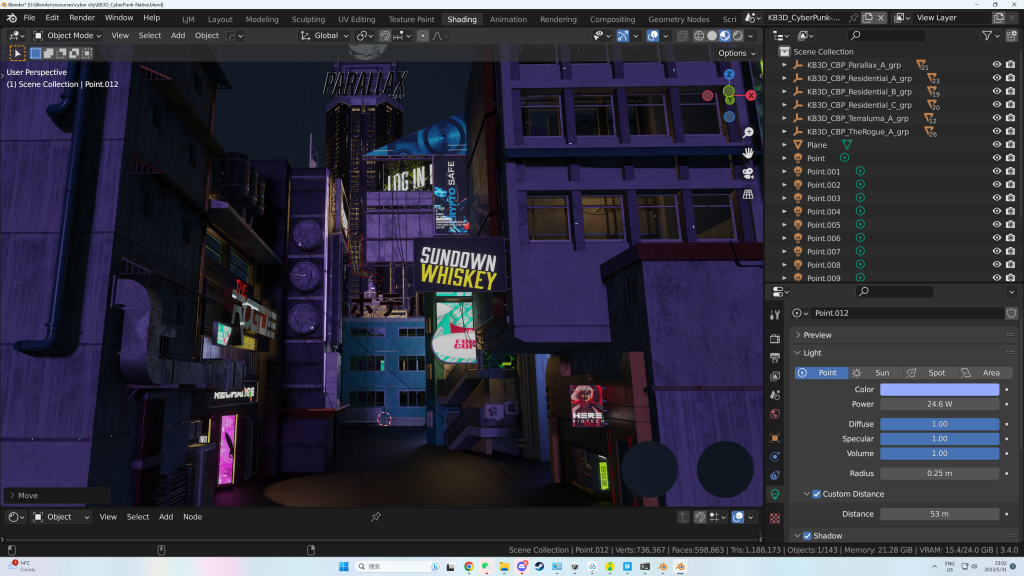The height and width of the screenshot is (576, 1024).
Task: Open the Render properties tab icon
Action: point(775,339)
